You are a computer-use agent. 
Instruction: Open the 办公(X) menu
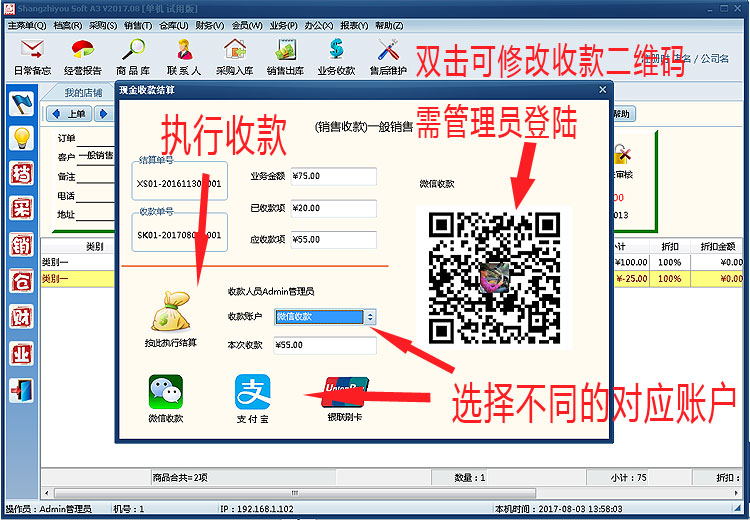point(319,25)
